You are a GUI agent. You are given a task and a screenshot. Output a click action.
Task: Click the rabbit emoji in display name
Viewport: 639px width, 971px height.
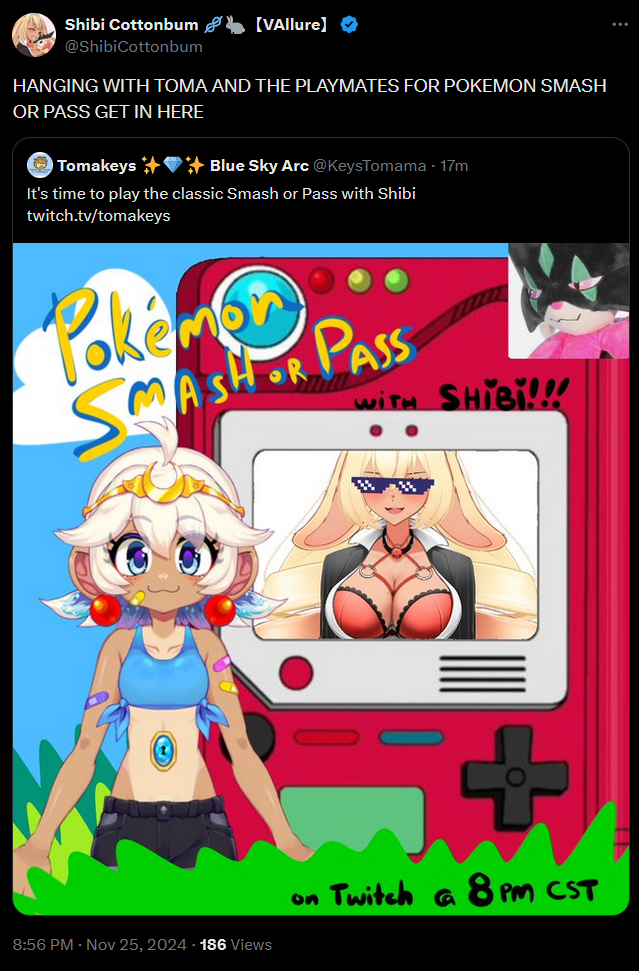pos(235,25)
